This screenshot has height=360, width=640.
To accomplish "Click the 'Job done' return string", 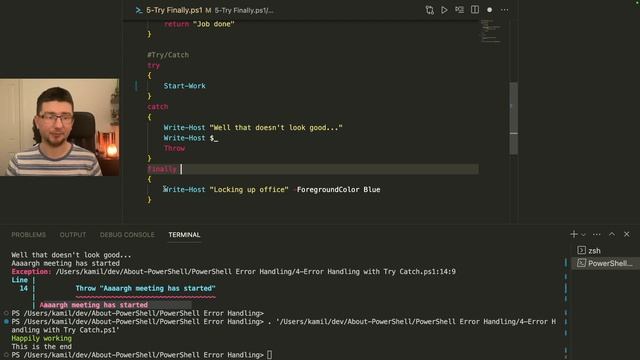I will pyautogui.click(x=213, y=24).
